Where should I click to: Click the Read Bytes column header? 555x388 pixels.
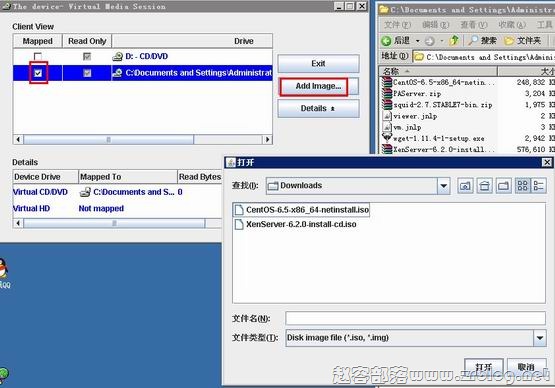[200, 177]
